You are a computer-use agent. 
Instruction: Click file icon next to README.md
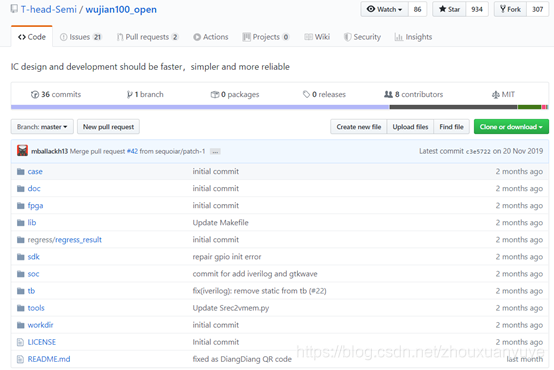point(20,359)
